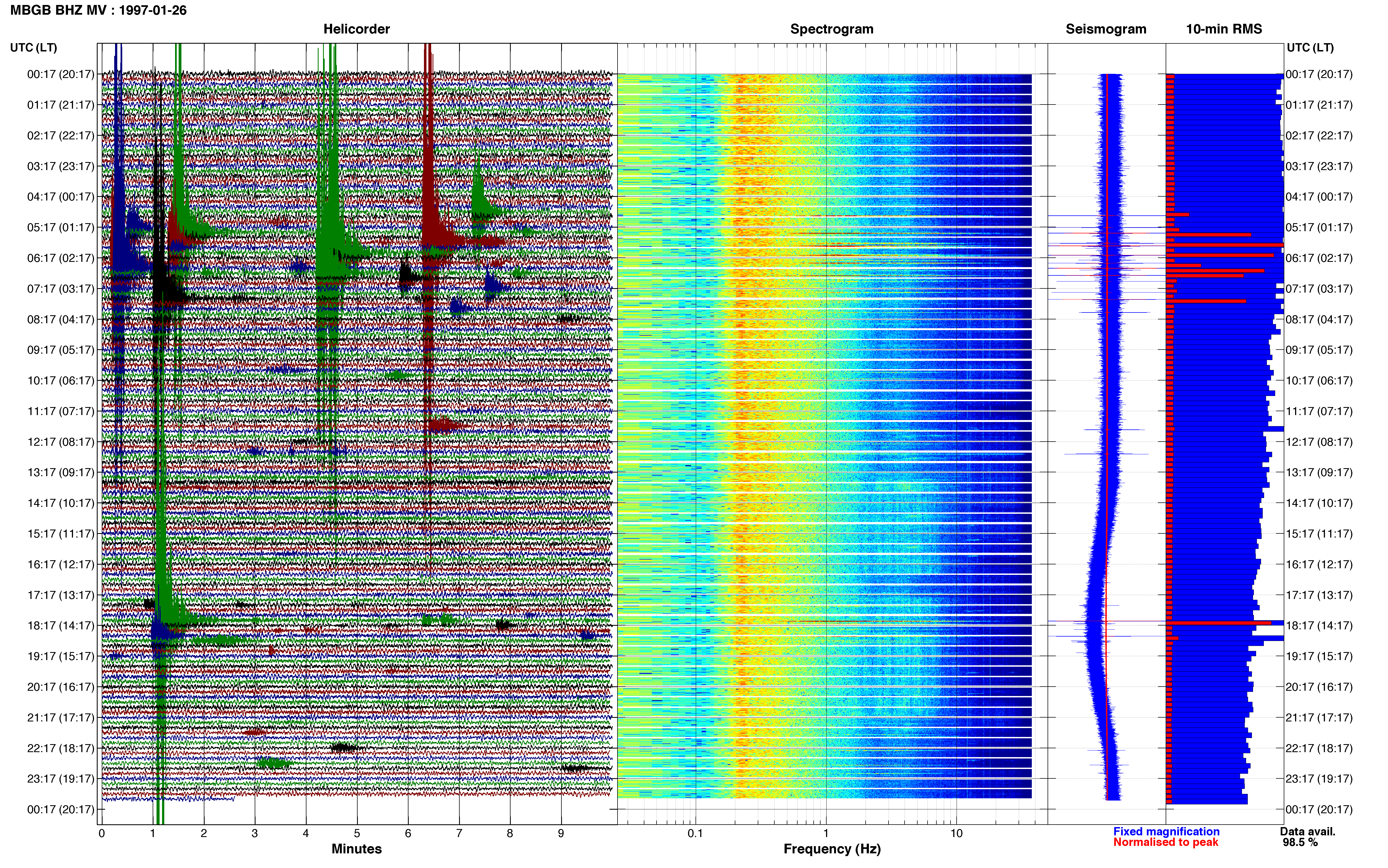Select the 'Helicorder' panel heading
Viewport: 1388px width, 868px height.
[x=356, y=29]
